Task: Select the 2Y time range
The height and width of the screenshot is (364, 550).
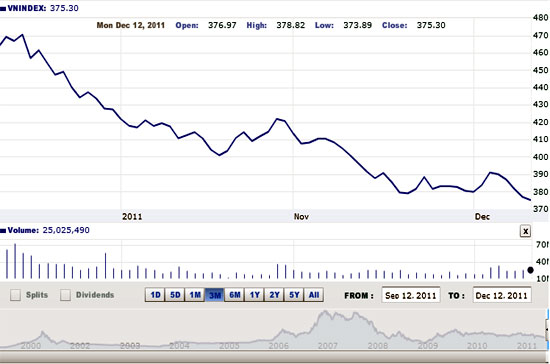Action: click(x=274, y=295)
